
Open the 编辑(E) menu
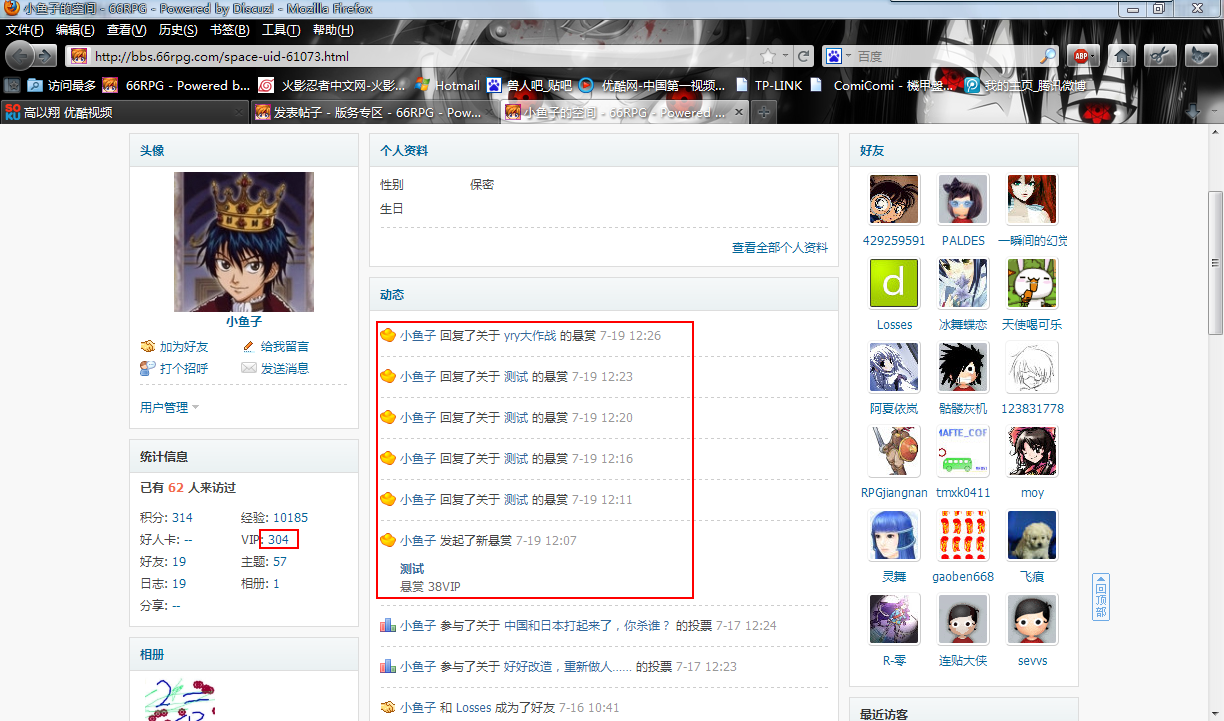75,30
